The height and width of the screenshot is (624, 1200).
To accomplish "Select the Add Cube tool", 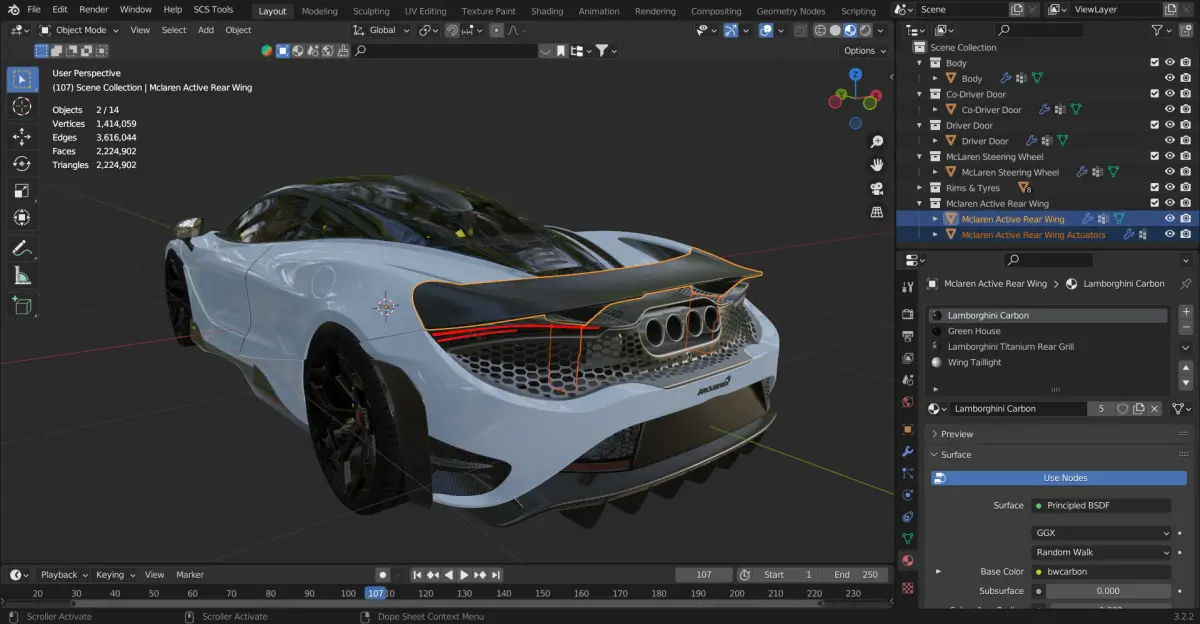I will (x=22, y=305).
